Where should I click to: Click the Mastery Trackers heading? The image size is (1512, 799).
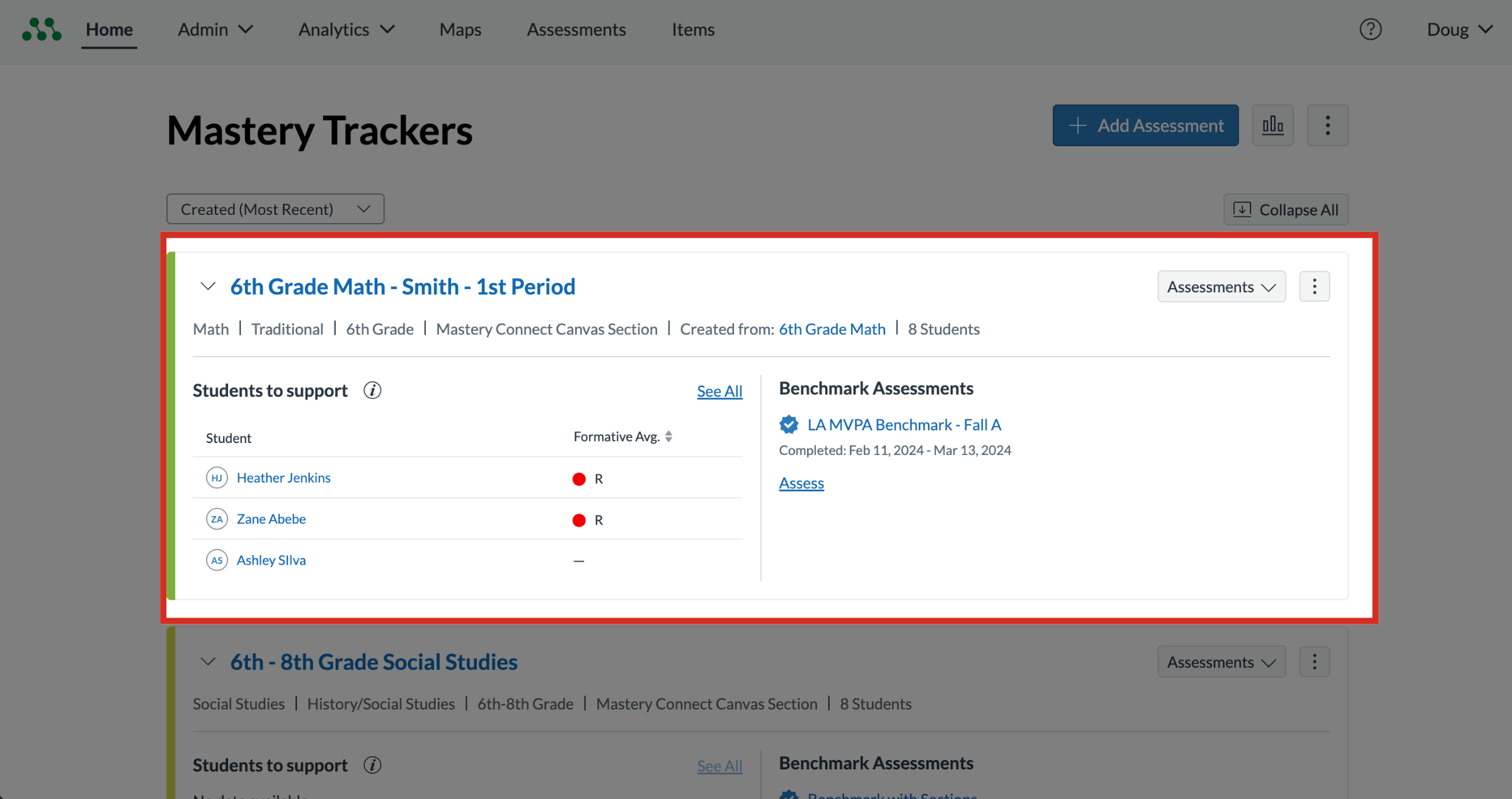click(319, 130)
